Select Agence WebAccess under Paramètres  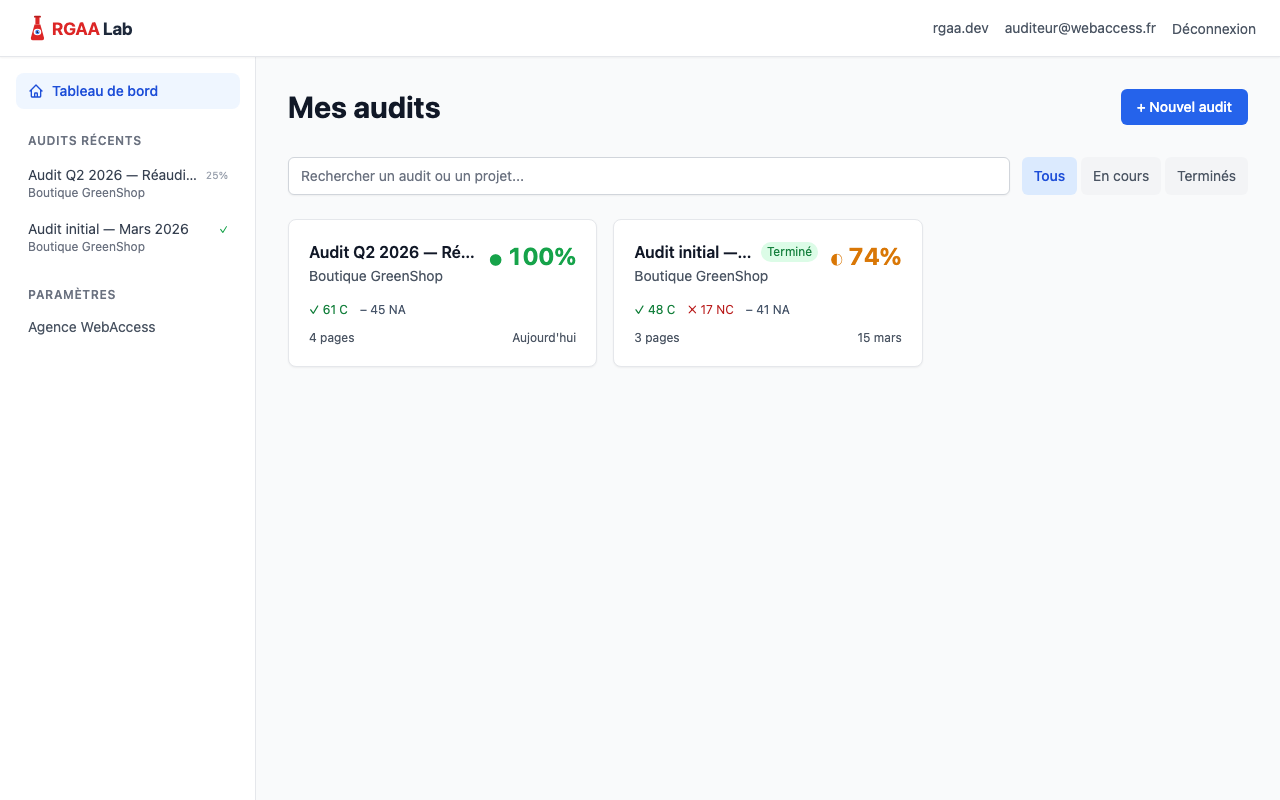(91, 327)
